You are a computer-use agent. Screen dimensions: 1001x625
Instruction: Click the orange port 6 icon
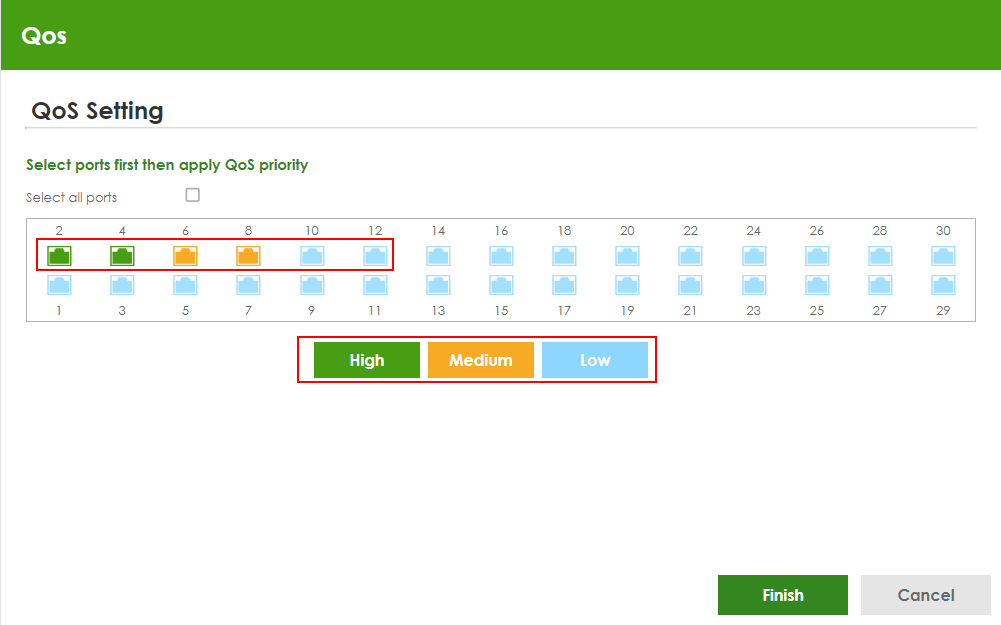185,256
